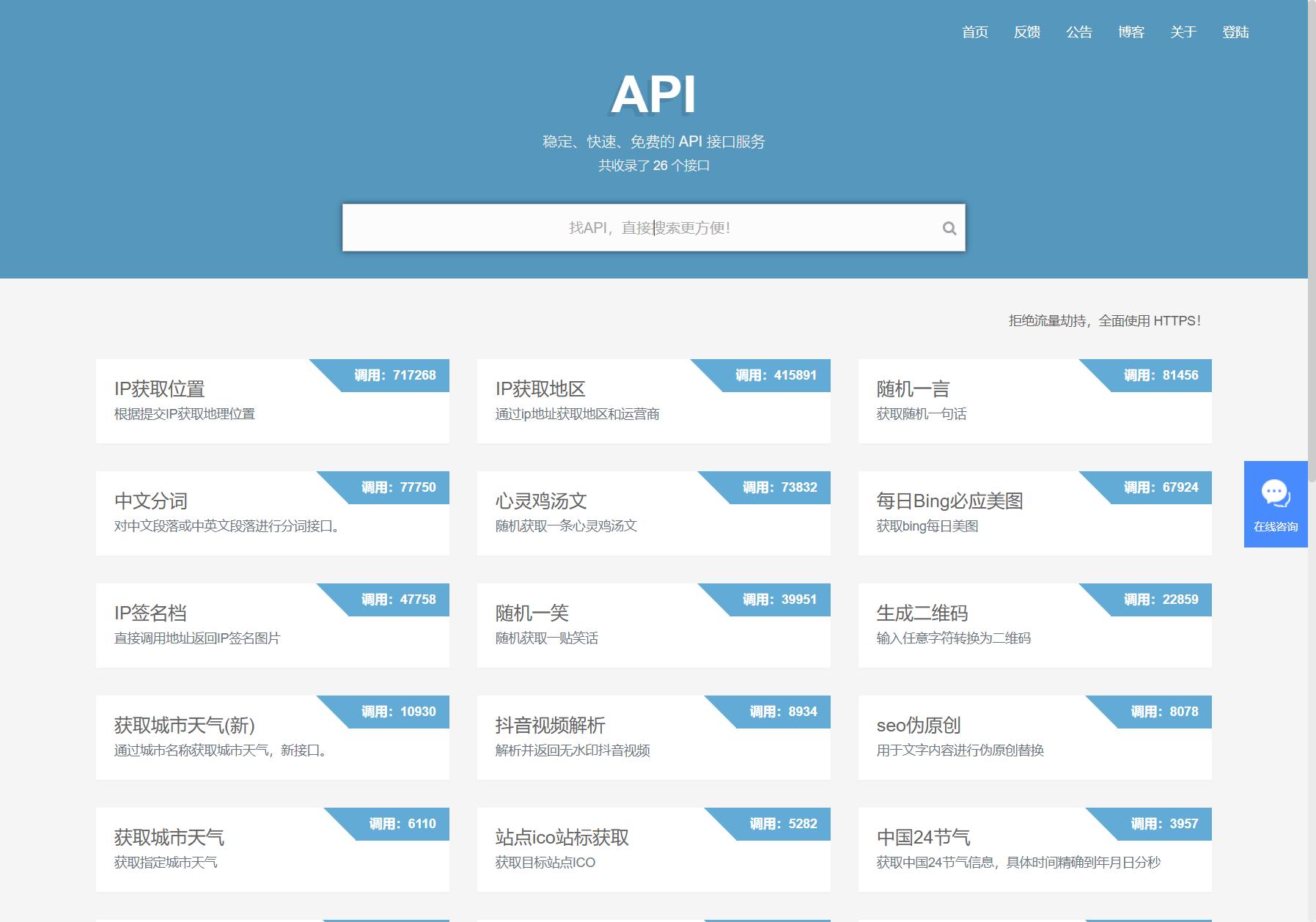Click description 获取bing每日美图
The width and height of the screenshot is (1316, 922).
coord(927,526)
